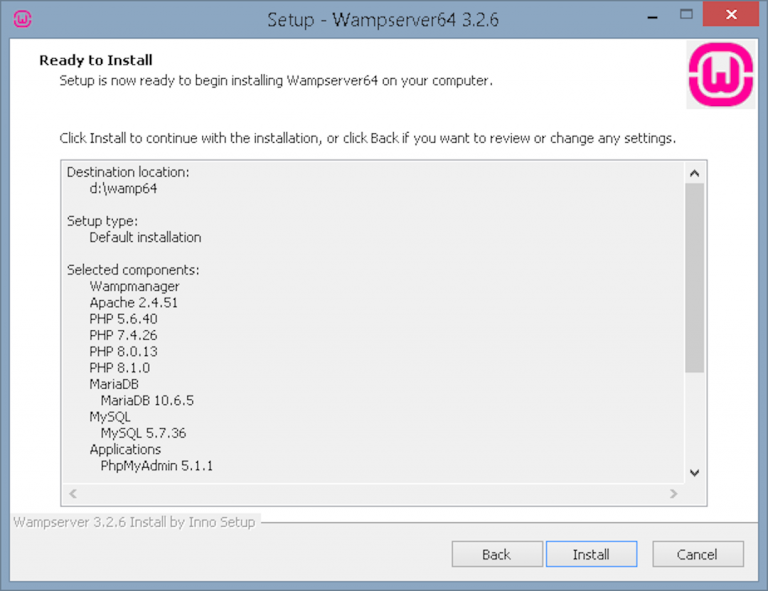Image resolution: width=768 pixels, height=591 pixels.
Task: Click the Wampserver icon in the title bar
Action: (22, 18)
